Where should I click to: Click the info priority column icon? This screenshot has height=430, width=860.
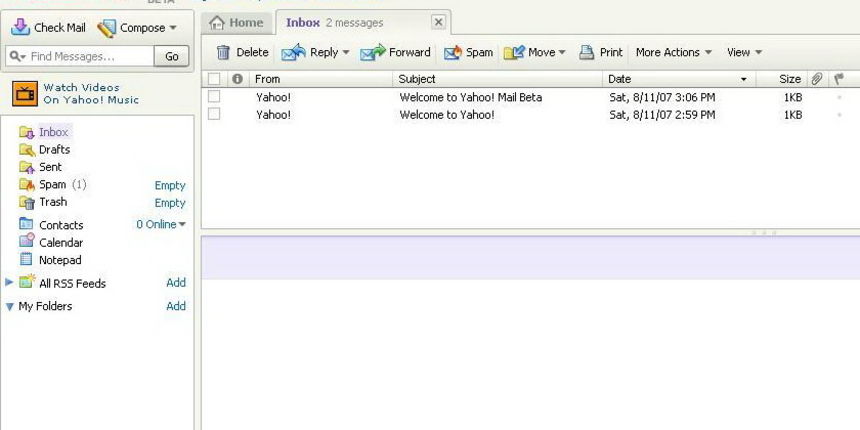pyautogui.click(x=237, y=79)
